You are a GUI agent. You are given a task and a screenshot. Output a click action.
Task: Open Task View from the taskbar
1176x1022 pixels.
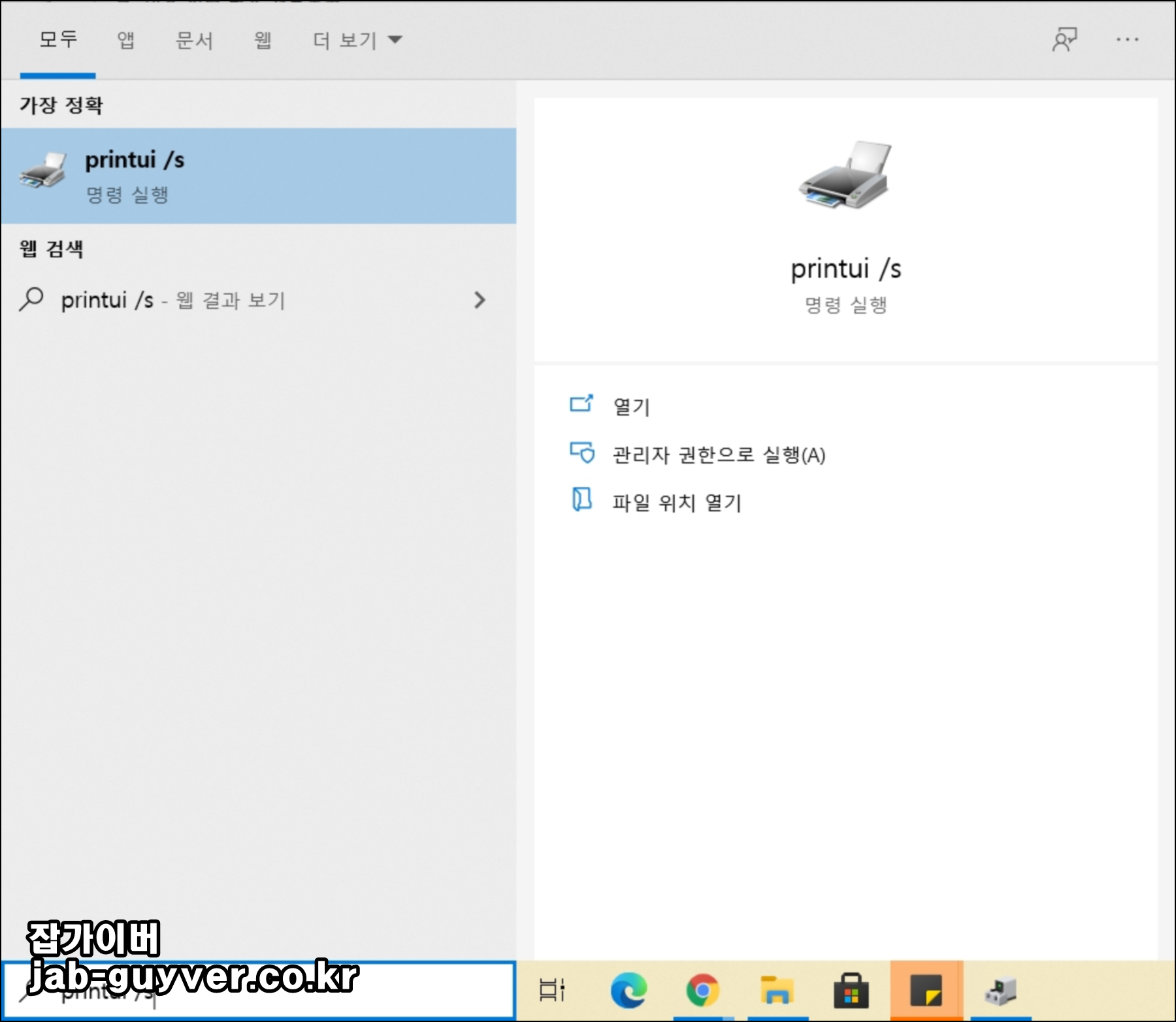point(552,990)
